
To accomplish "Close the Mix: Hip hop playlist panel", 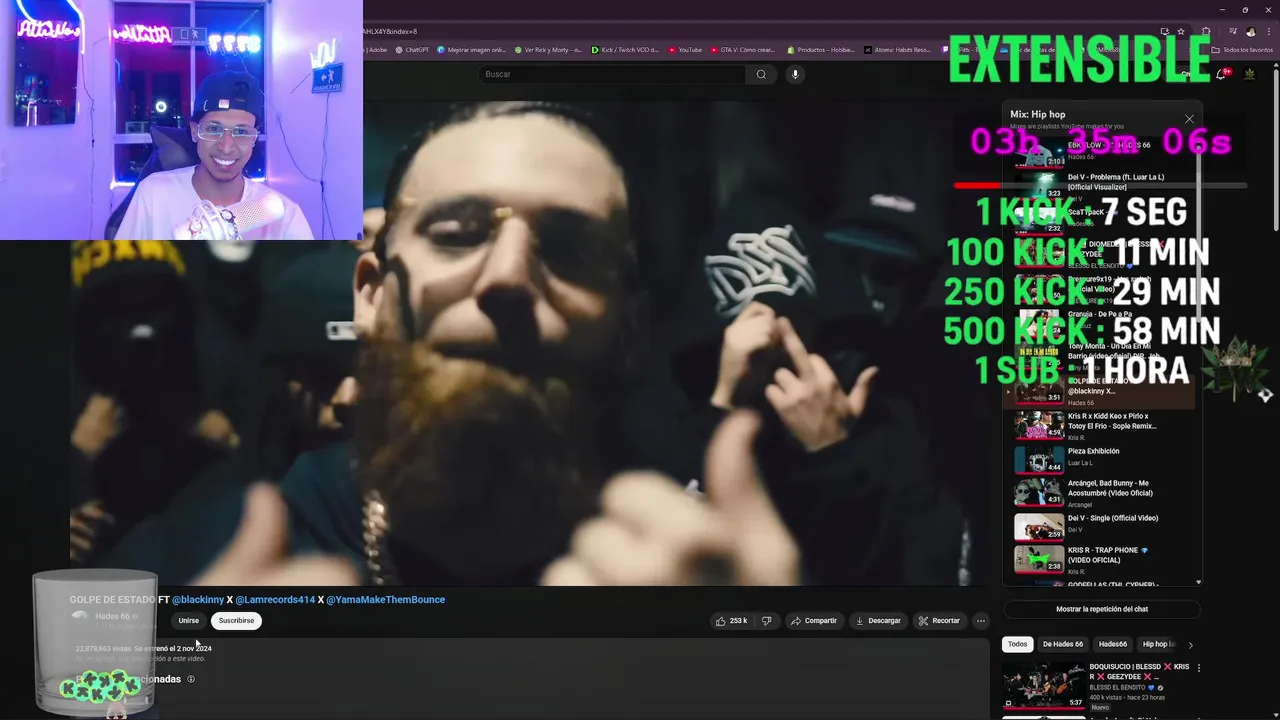I will click(1189, 119).
